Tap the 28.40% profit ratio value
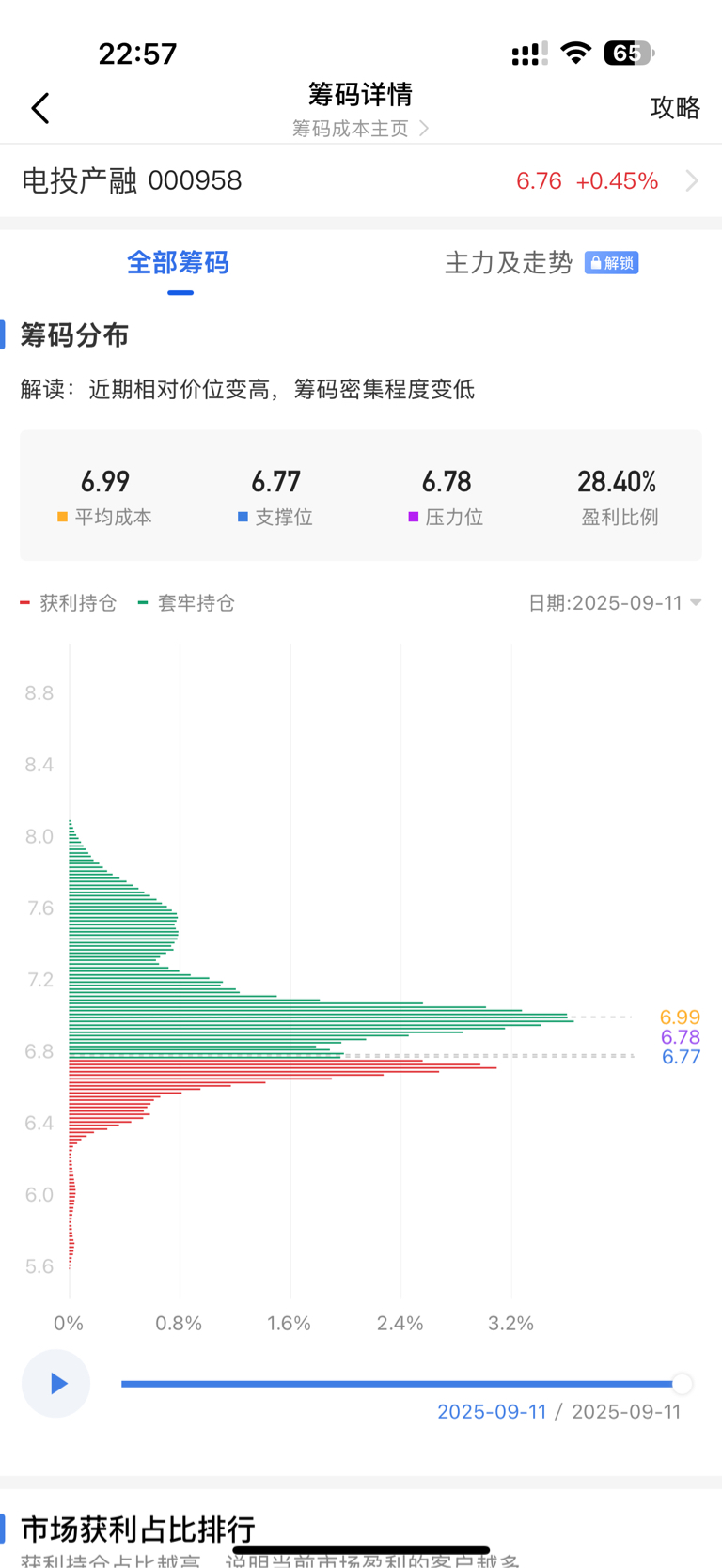722x1568 pixels. (x=617, y=482)
